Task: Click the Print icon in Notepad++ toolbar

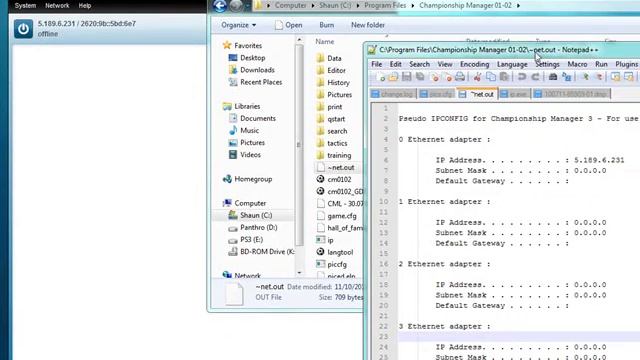Action: [460, 77]
